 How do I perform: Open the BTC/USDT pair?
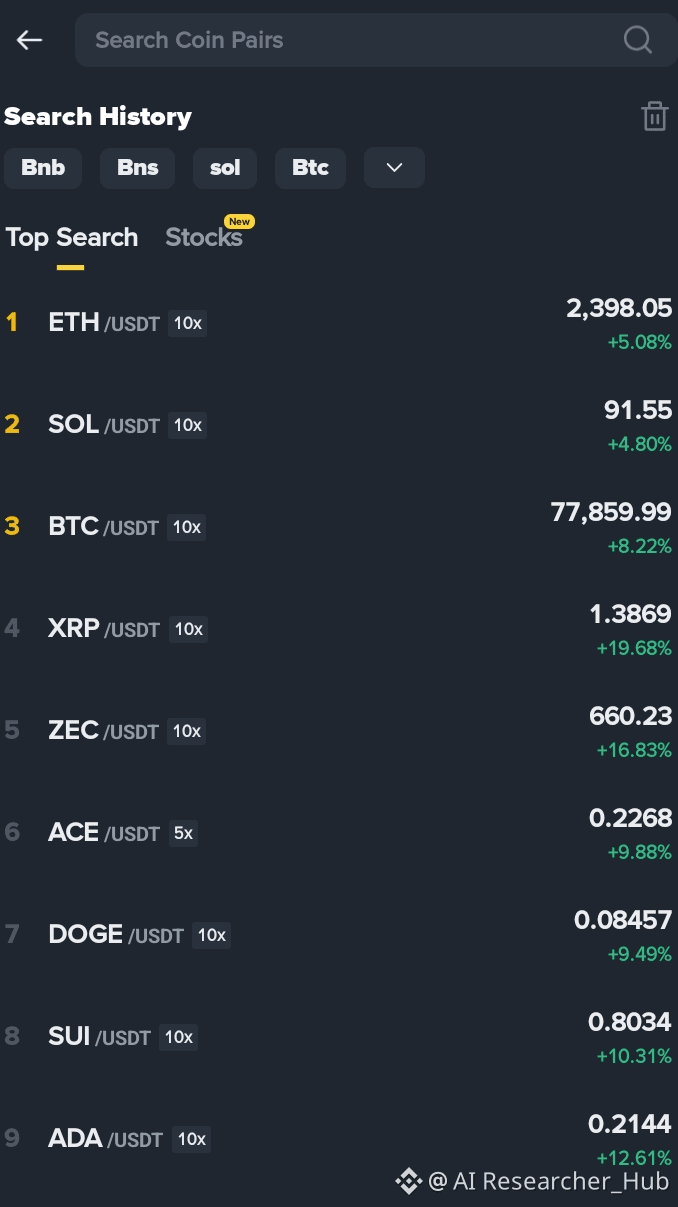pos(339,527)
